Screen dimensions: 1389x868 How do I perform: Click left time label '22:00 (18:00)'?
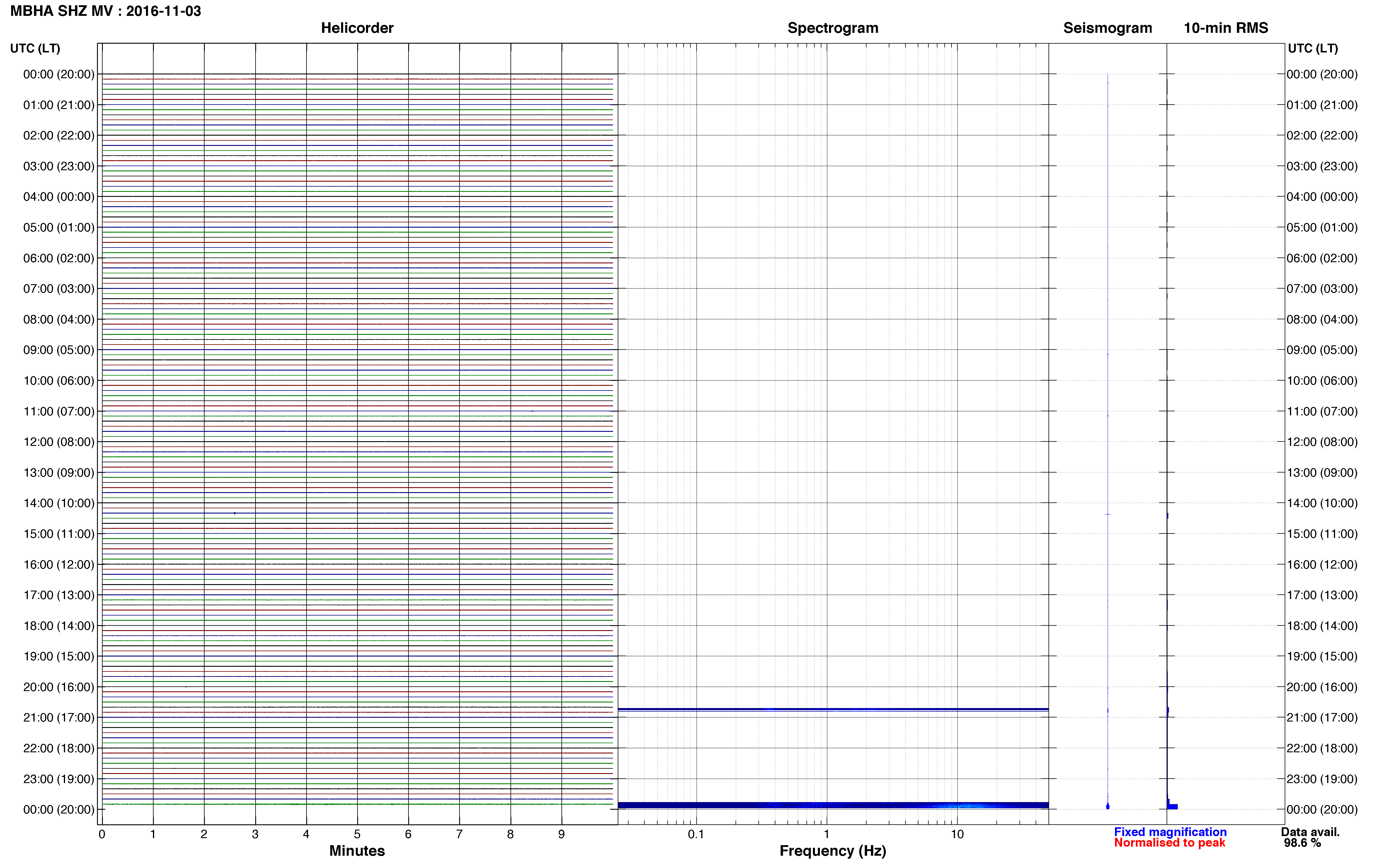click(x=59, y=748)
